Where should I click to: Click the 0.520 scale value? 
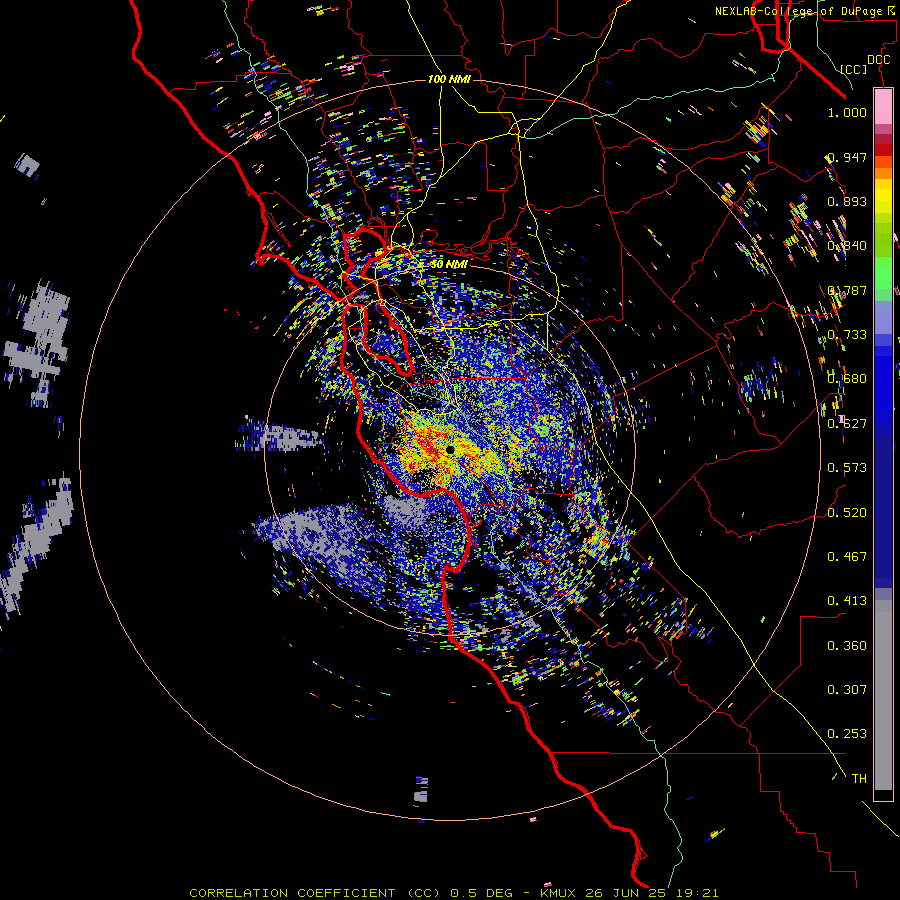847,513
